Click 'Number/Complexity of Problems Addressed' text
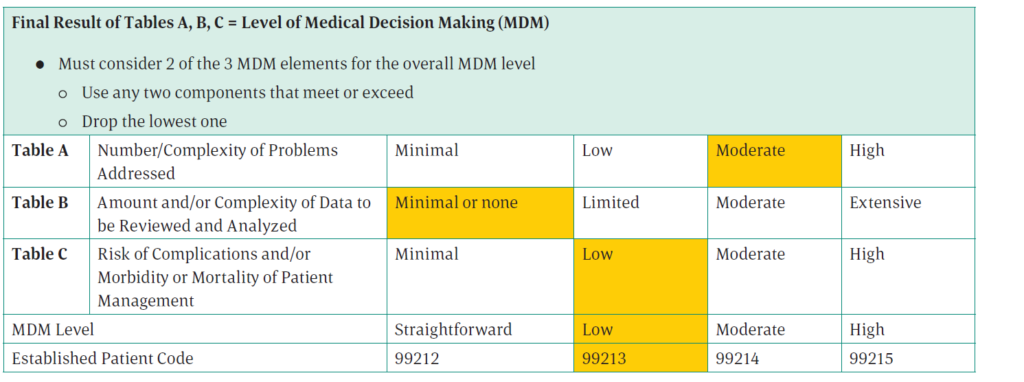The width and height of the screenshot is (1024, 382). coord(217,161)
